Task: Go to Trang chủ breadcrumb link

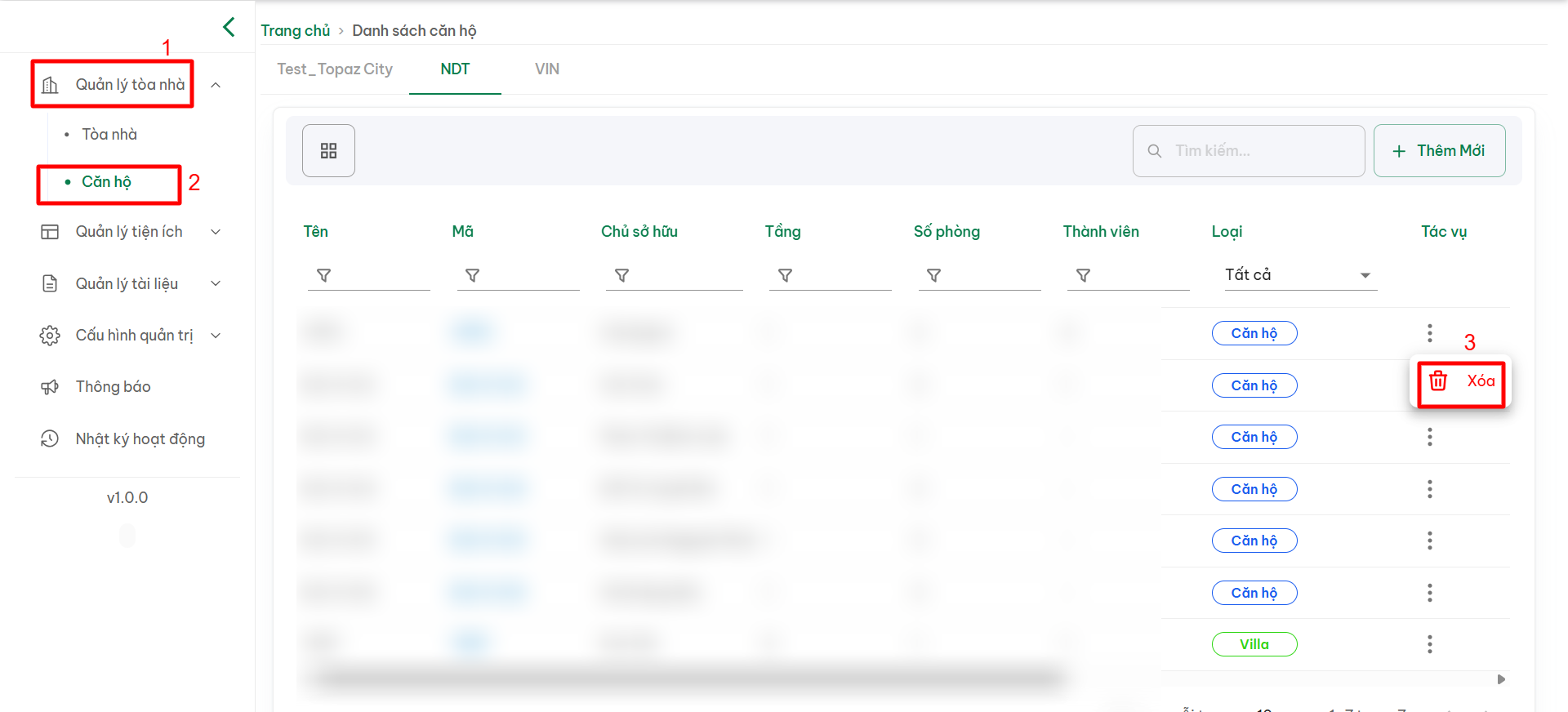Action: click(x=295, y=31)
